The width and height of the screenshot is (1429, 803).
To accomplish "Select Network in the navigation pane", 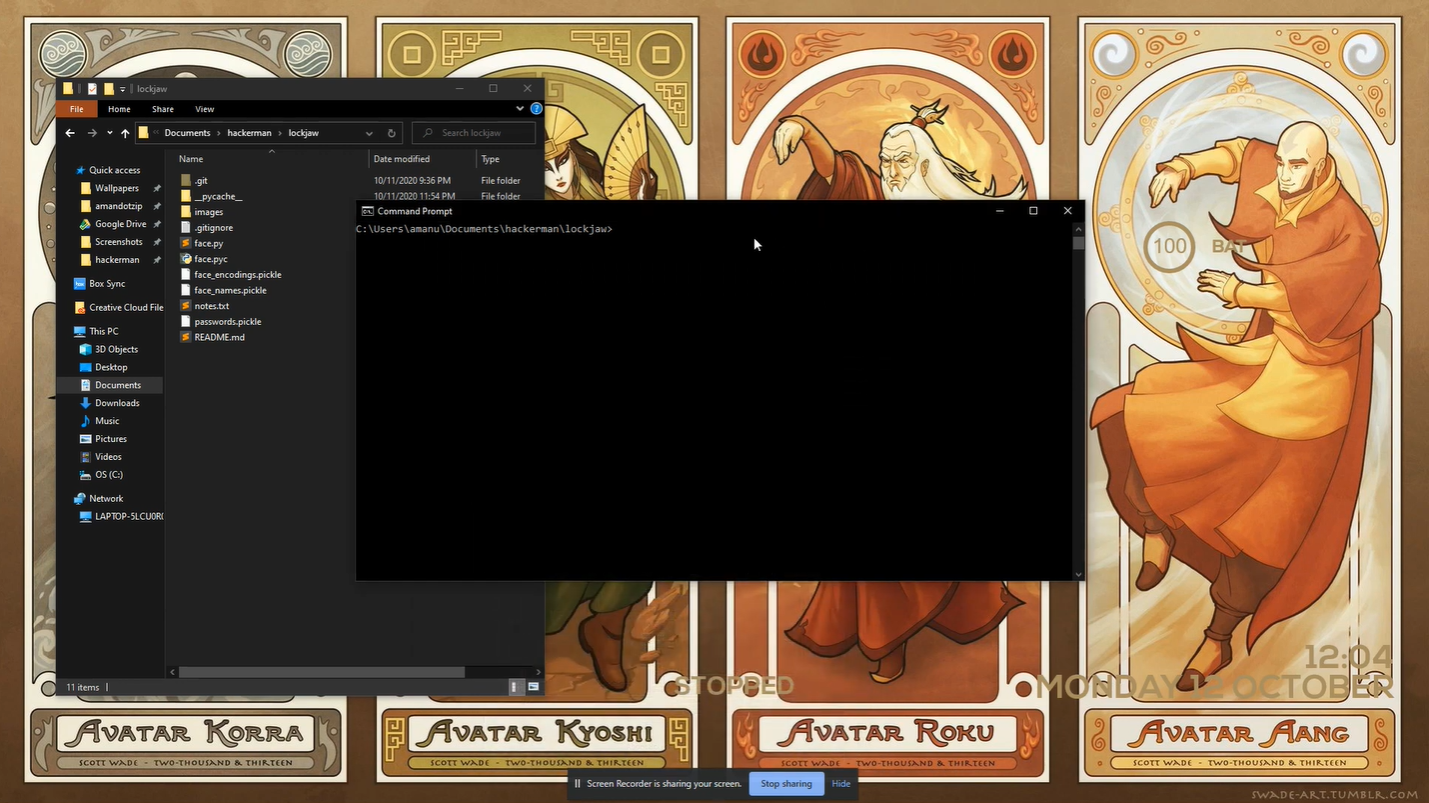I will pyautogui.click(x=106, y=498).
